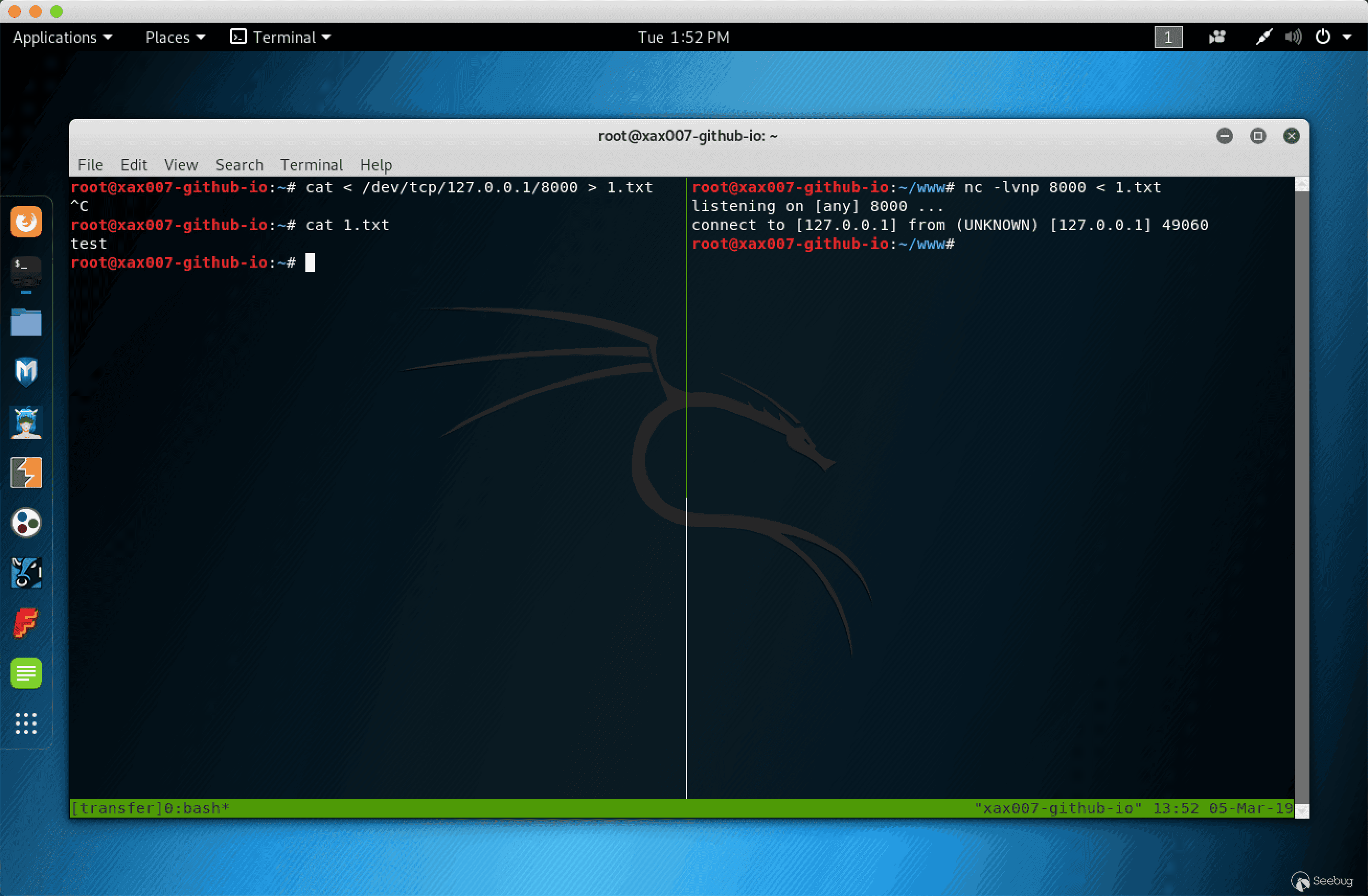Click the screen recording camera icon
Viewport: 1368px width, 896px height.
[x=1216, y=37]
